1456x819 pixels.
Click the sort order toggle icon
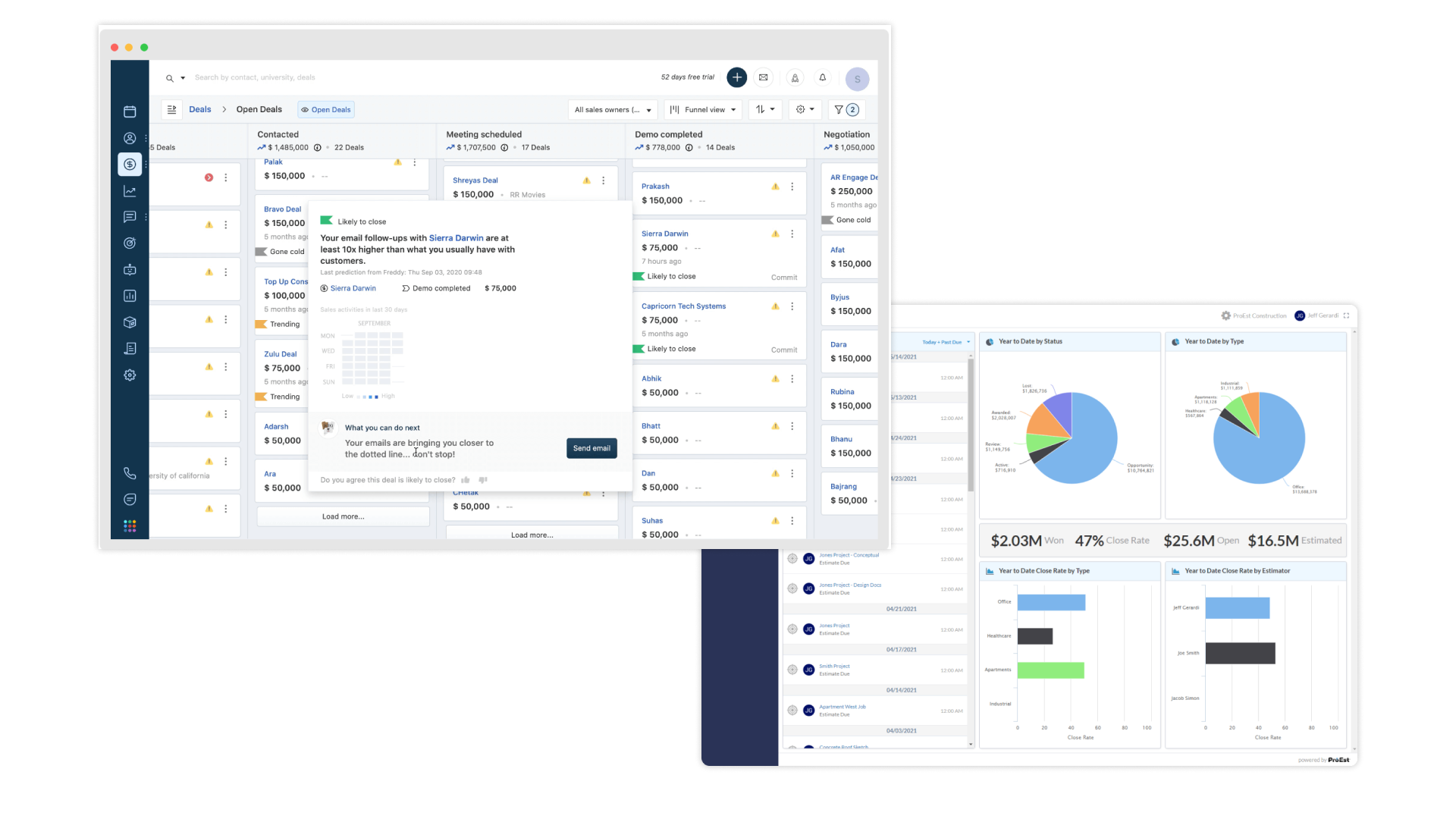point(763,109)
